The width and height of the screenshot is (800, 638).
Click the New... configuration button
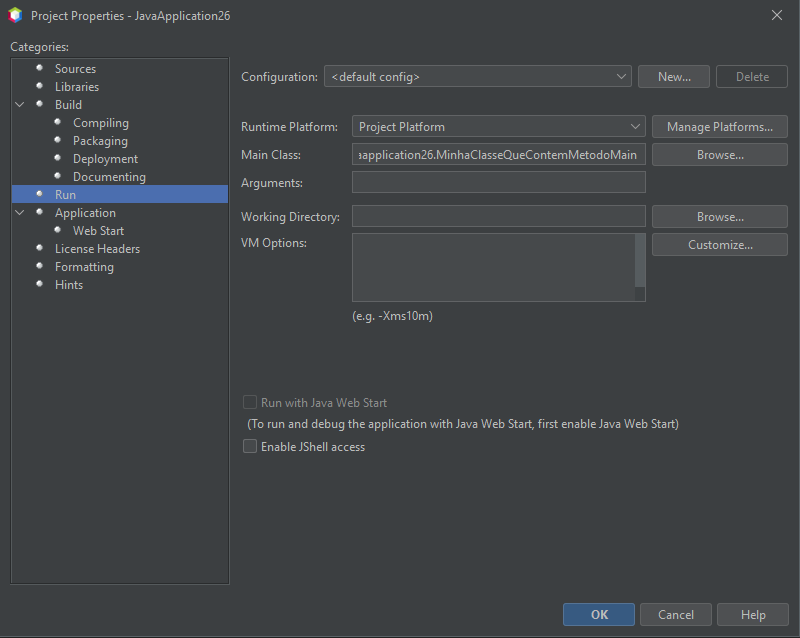tap(674, 77)
